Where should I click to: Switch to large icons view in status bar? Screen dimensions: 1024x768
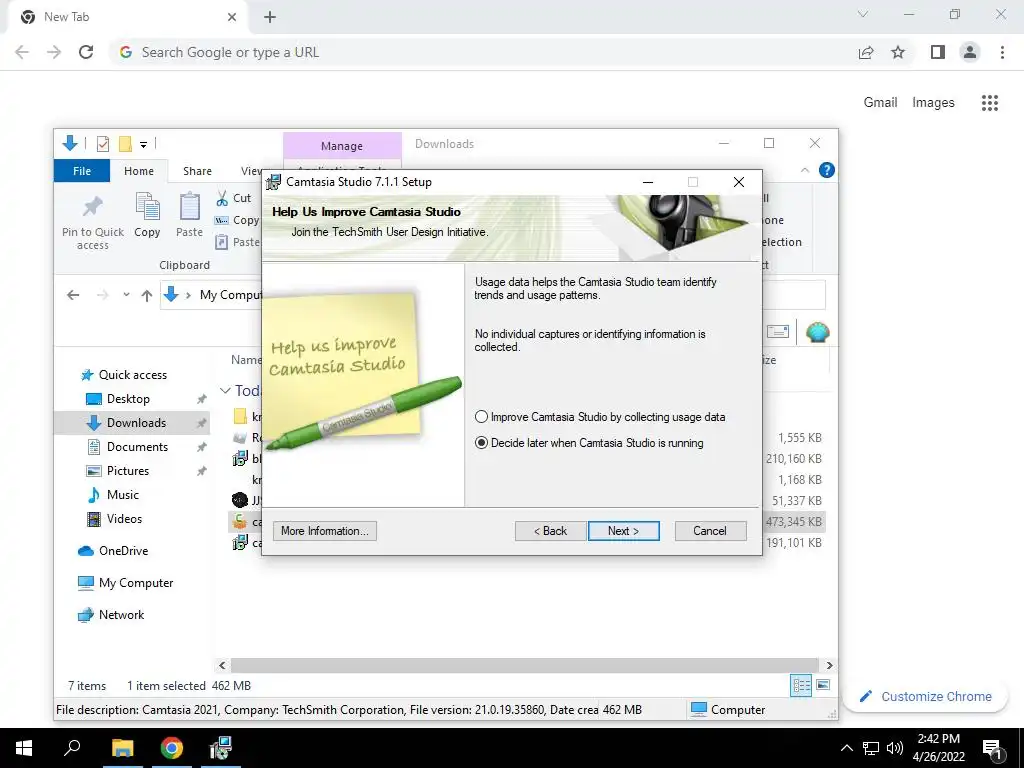[823, 685]
